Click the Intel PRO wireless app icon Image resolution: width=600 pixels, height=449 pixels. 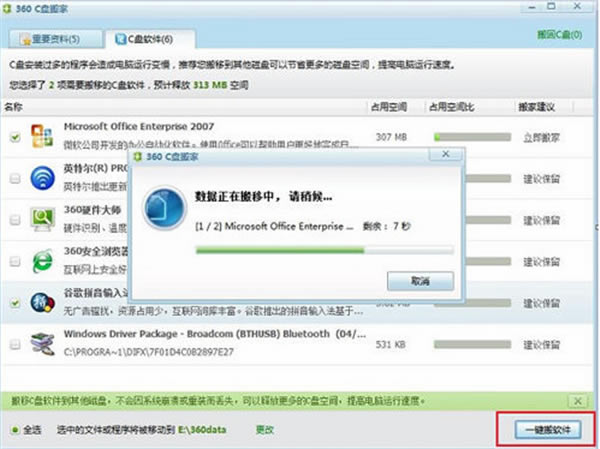tap(42, 178)
